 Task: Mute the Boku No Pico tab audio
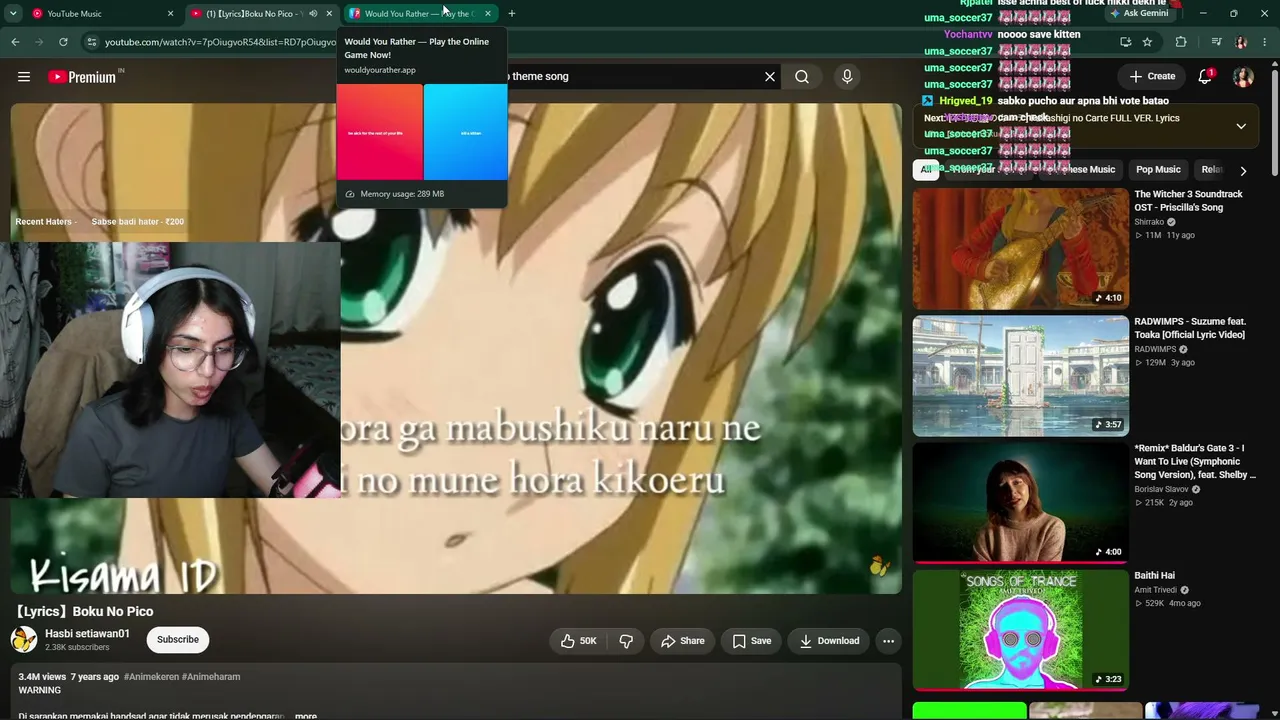click(313, 13)
